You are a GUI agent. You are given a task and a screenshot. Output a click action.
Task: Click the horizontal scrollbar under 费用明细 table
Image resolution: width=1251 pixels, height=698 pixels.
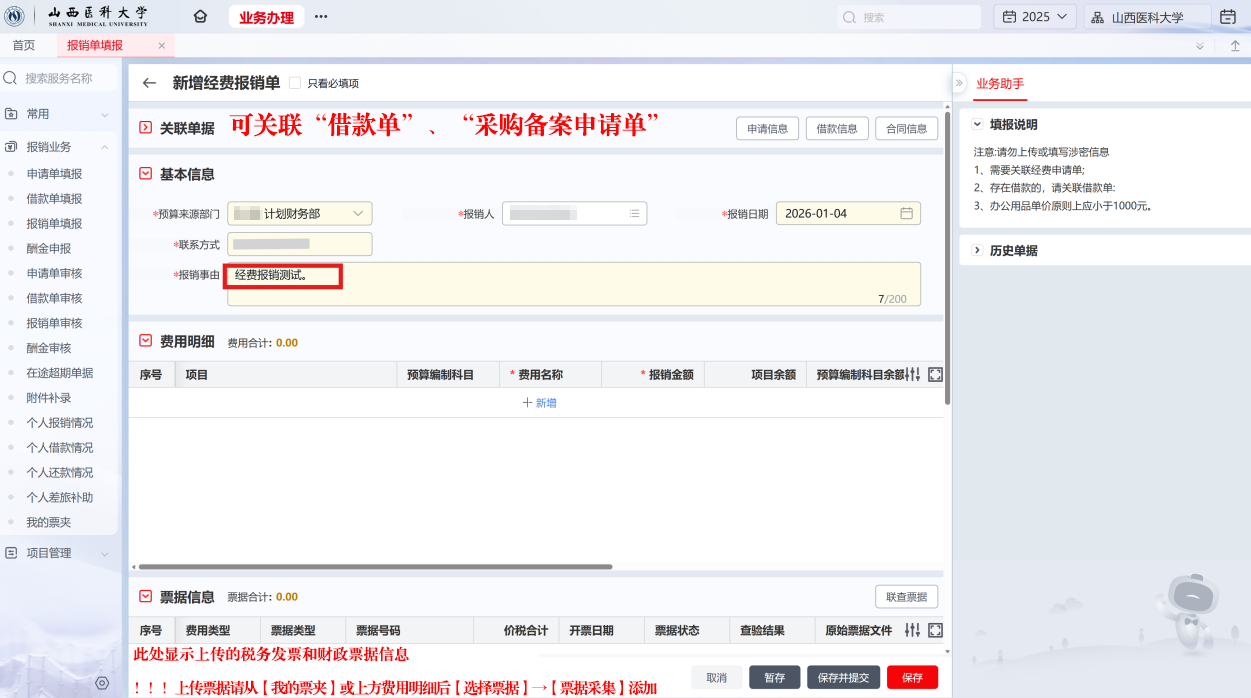coord(372,567)
